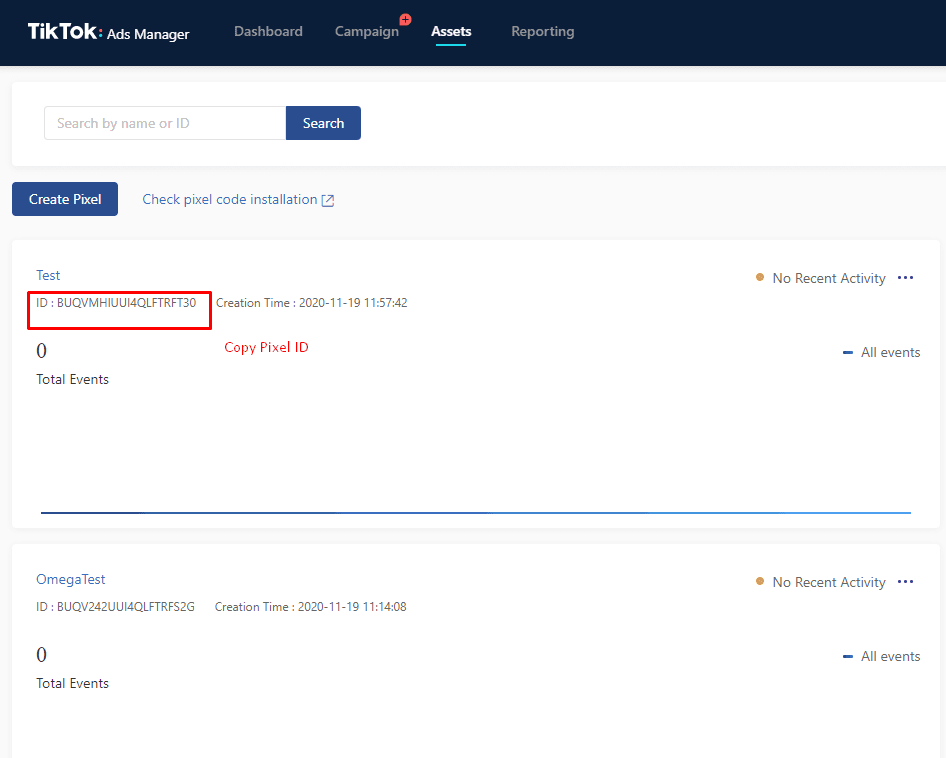Open the OmegaTest pixel details
Viewport: 946px width, 758px height.
point(70,579)
